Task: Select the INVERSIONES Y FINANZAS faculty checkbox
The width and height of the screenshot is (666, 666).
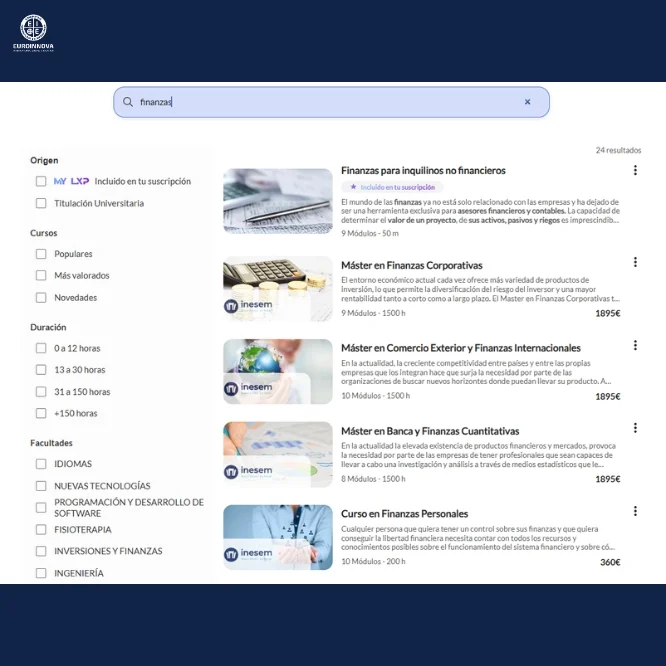Action: [x=41, y=551]
